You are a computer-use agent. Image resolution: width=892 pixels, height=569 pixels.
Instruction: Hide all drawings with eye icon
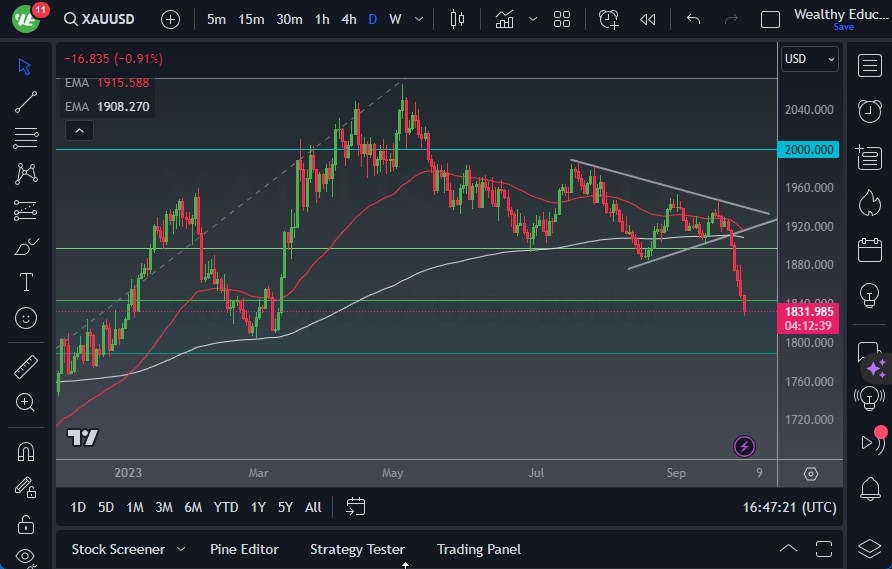[26, 557]
